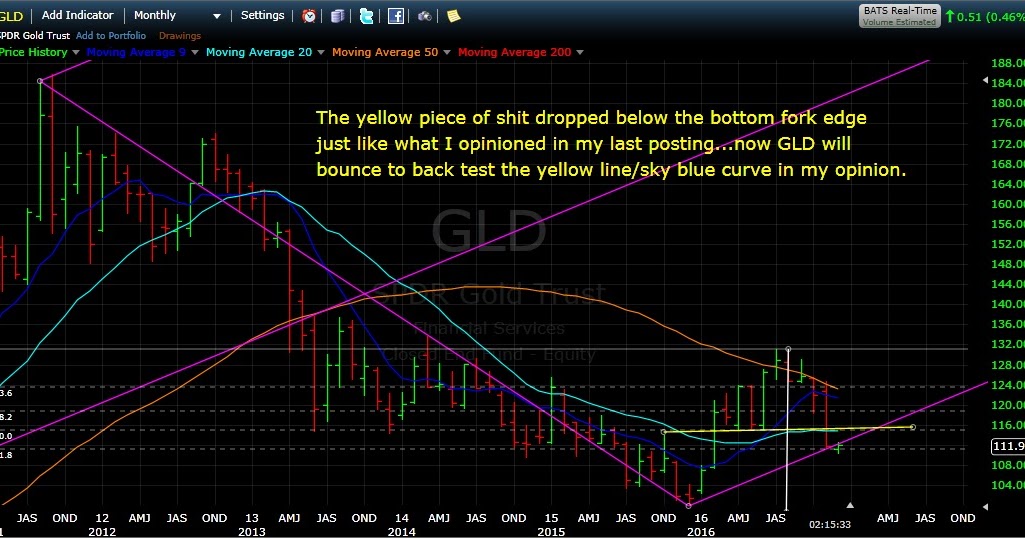Click the Moving Average 200 label
The width and height of the screenshot is (1025, 538).
[x=514, y=52]
